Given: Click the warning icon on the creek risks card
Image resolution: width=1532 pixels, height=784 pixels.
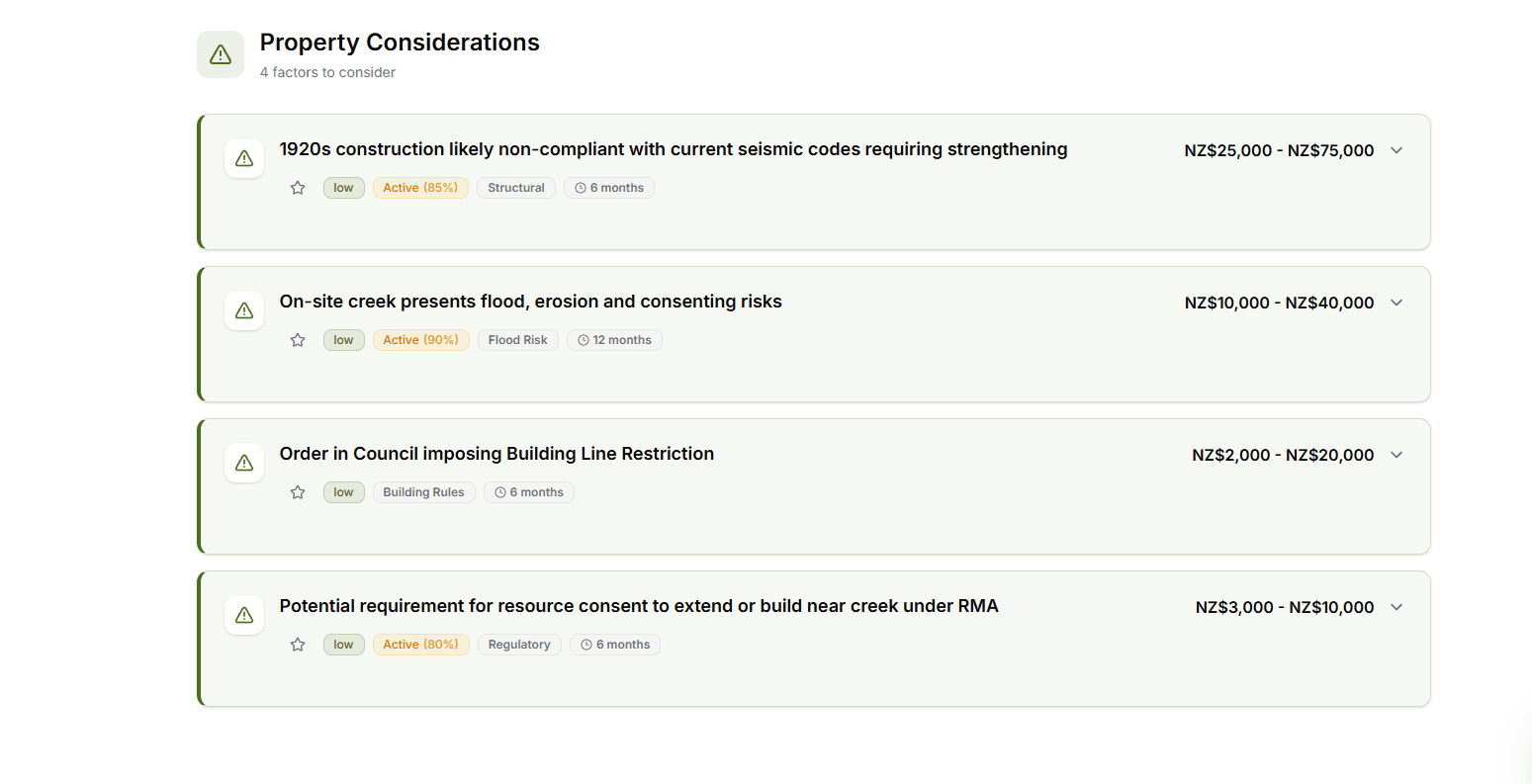Looking at the screenshot, I should [244, 310].
